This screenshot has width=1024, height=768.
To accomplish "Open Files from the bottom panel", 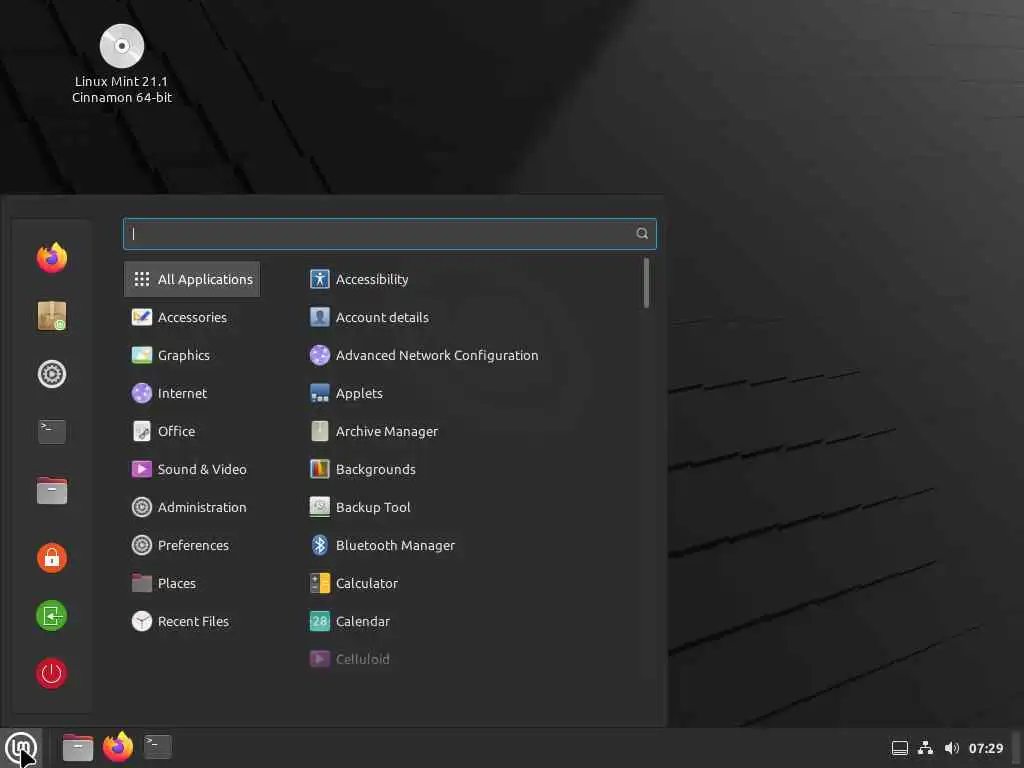I will (78, 747).
